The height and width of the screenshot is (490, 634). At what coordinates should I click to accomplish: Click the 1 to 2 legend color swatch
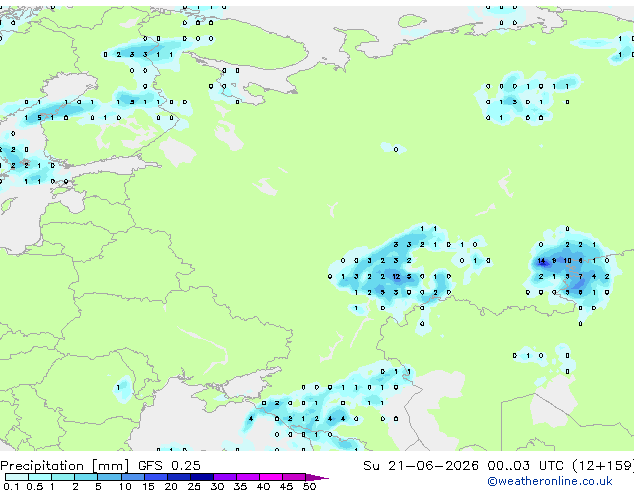(x=63, y=477)
